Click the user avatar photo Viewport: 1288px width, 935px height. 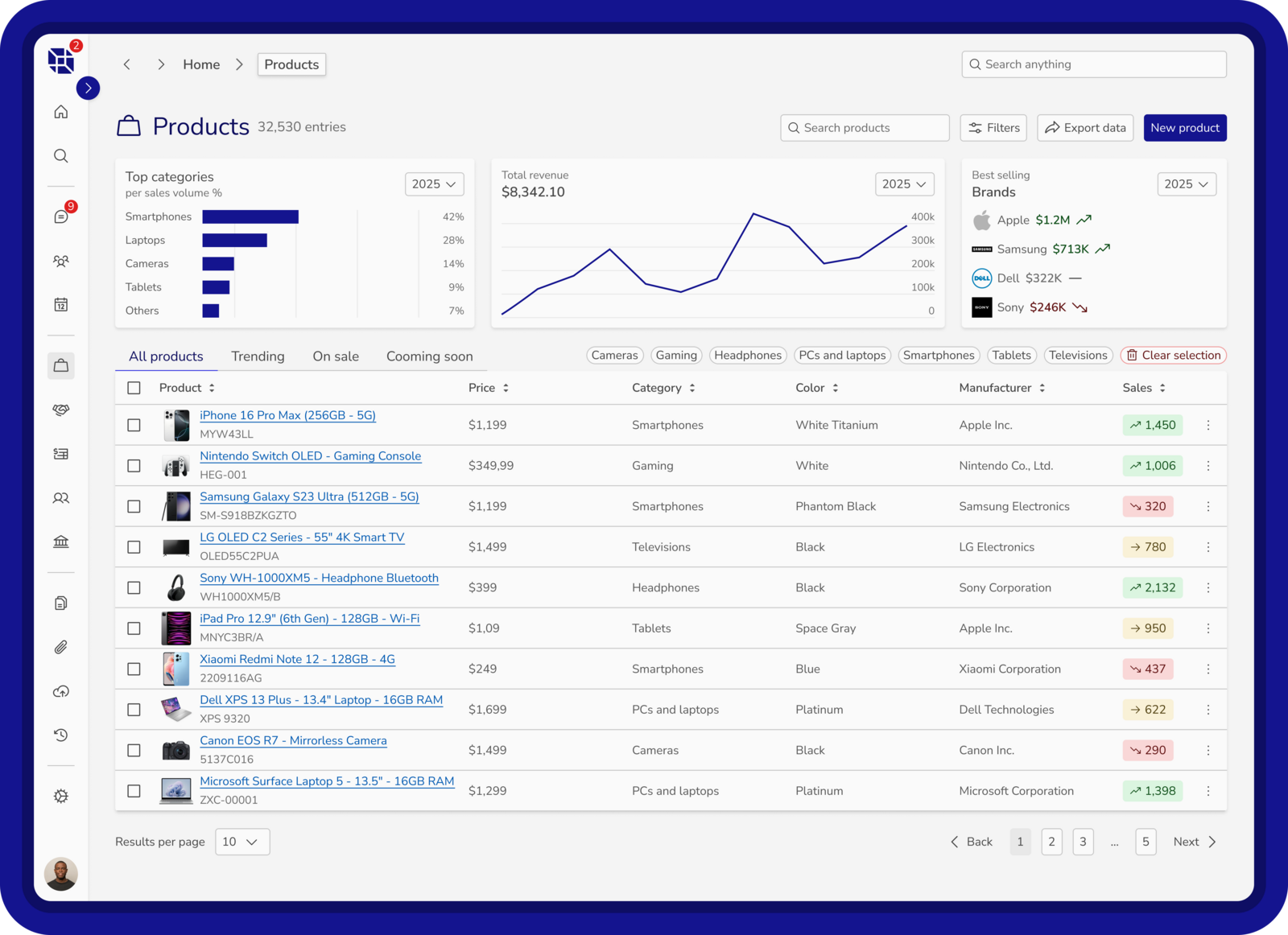point(61,874)
